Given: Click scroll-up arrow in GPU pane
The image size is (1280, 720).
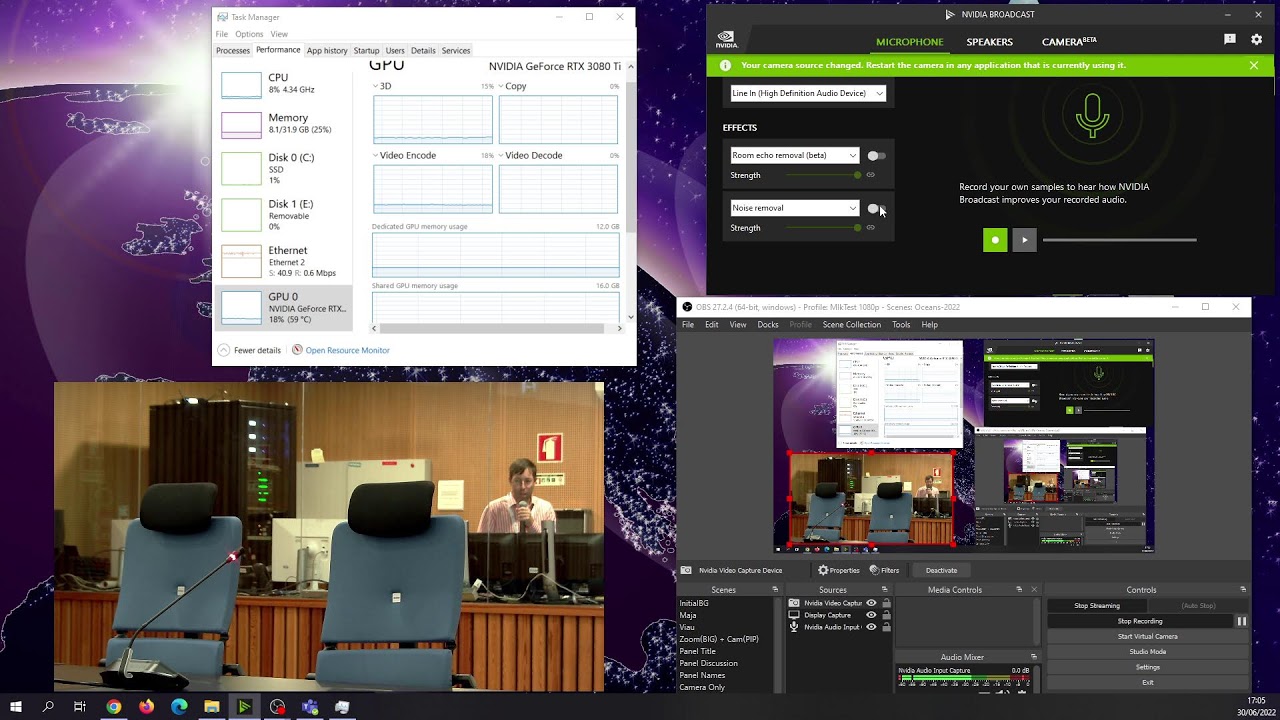Looking at the screenshot, I should click(630, 67).
